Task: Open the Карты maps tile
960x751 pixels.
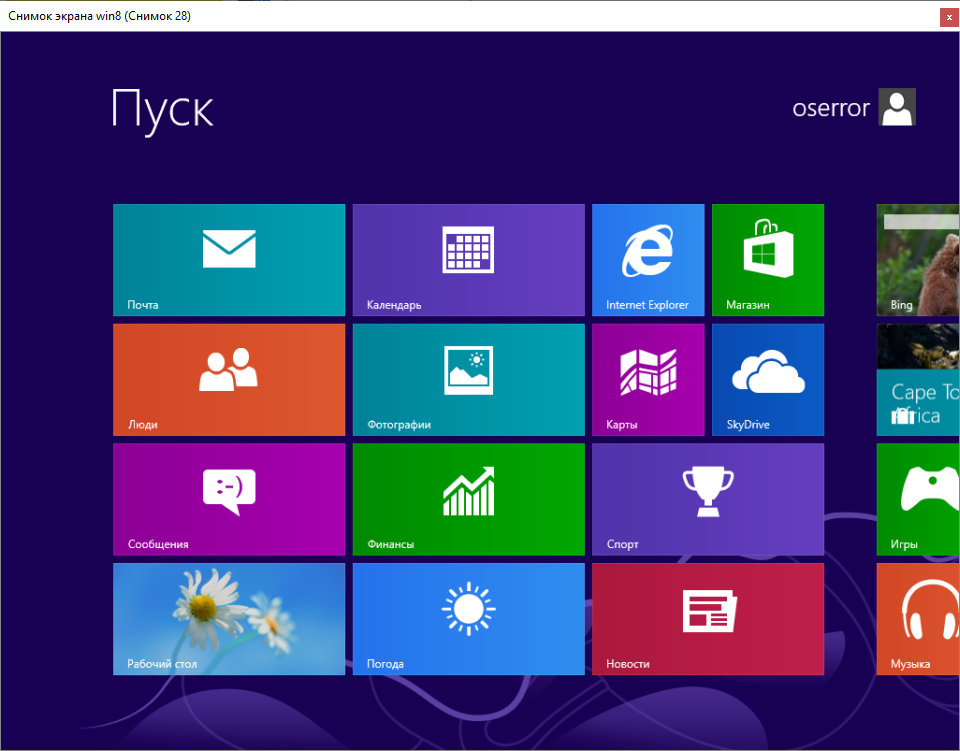Action: tap(648, 379)
